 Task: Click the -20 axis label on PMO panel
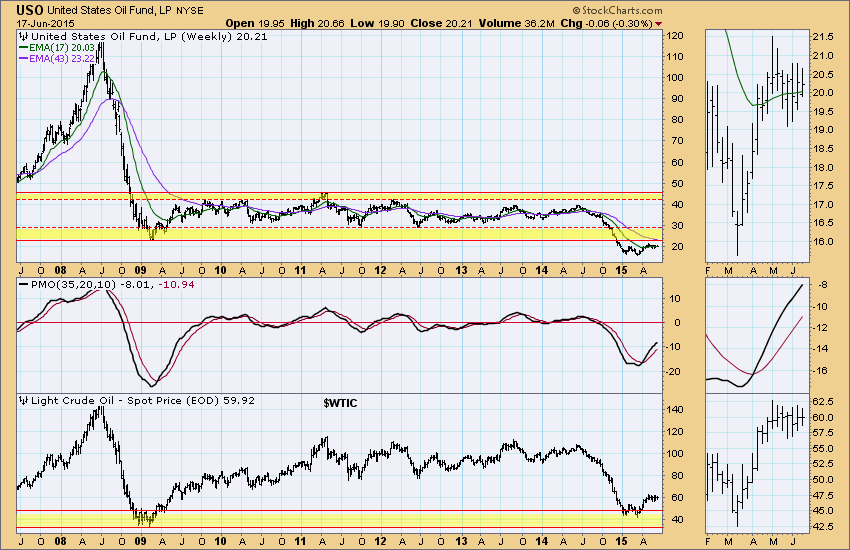(x=675, y=371)
